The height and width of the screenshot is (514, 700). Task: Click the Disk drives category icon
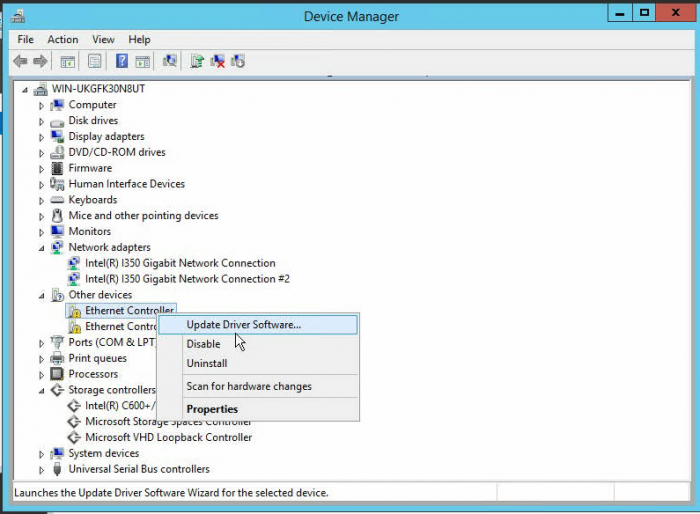[x=57, y=121]
